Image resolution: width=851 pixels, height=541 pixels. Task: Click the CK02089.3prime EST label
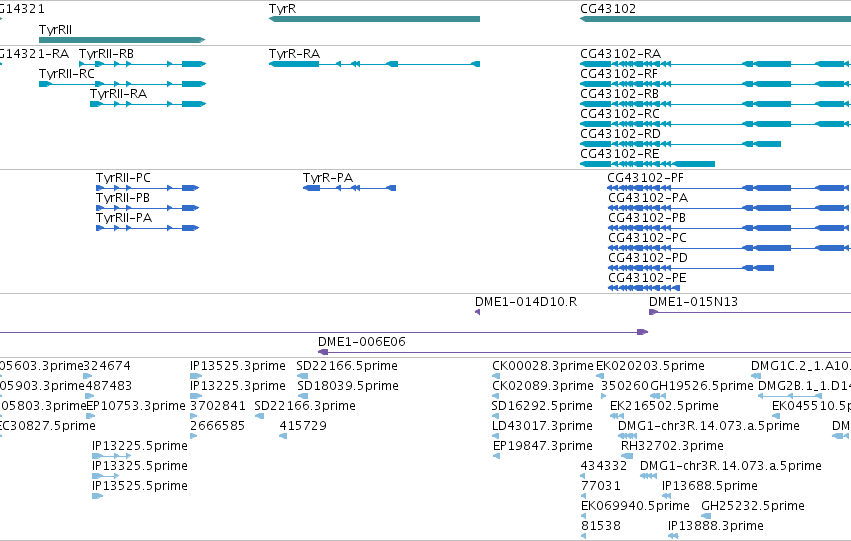[543, 386]
